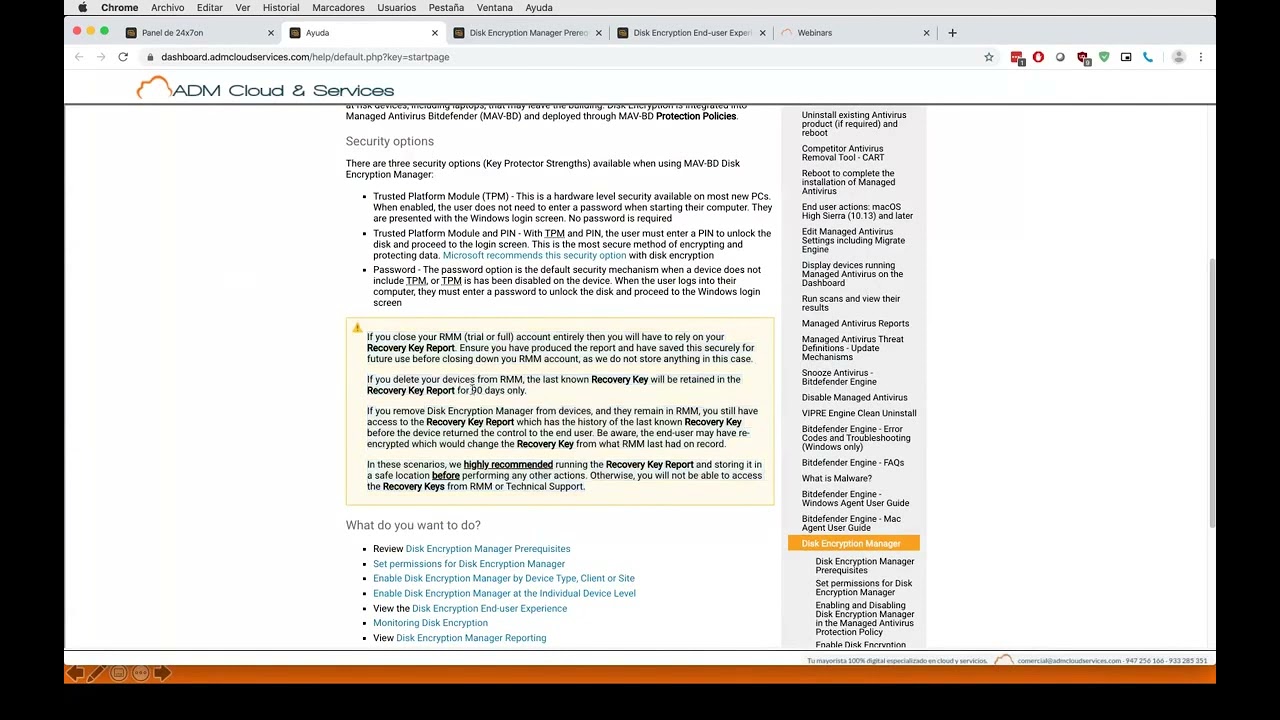Open 'Display devices running Managed Antivirus on the Dashboard'
The width and height of the screenshot is (1280, 720).
852,274
